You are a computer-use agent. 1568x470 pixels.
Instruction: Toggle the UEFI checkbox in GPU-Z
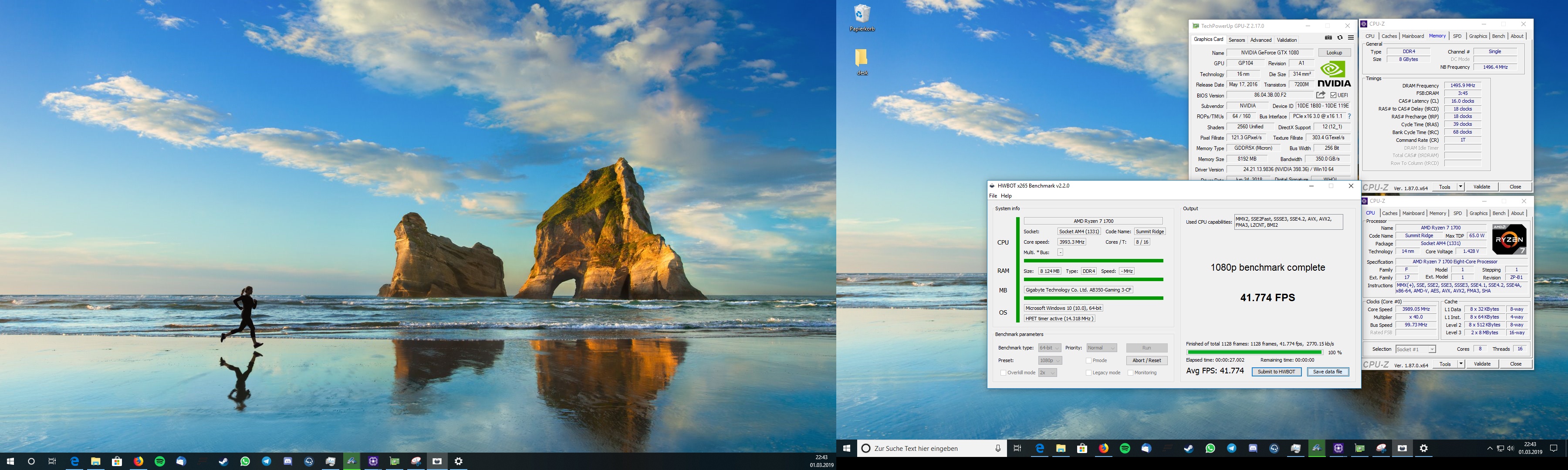[x=1334, y=95]
